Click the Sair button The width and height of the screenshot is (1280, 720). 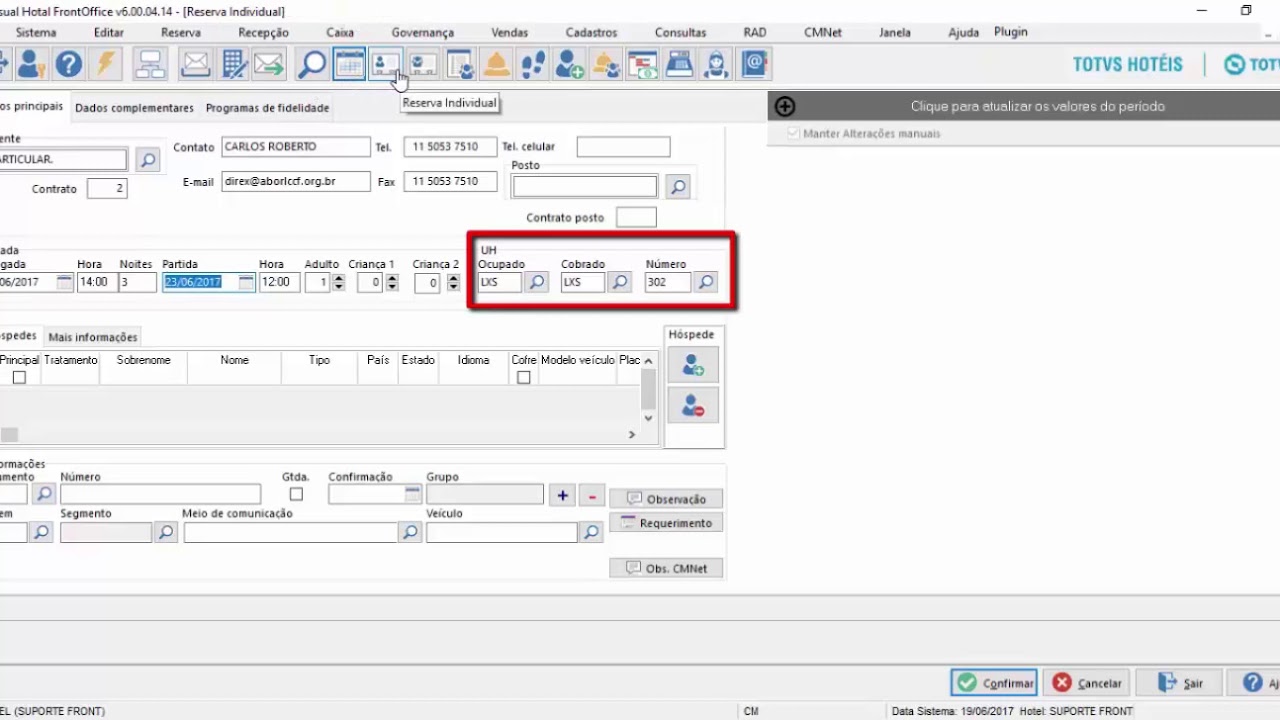point(1178,683)
